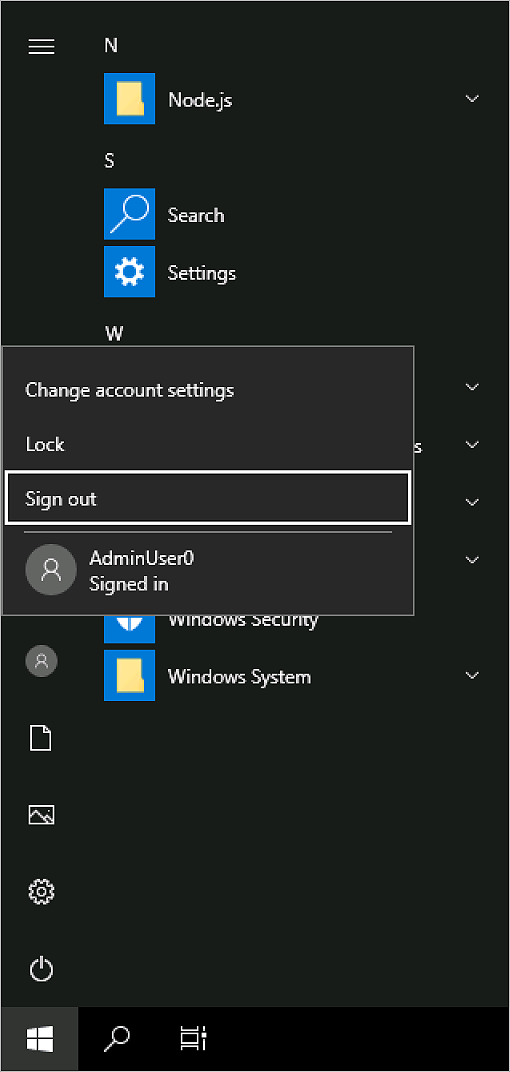Open the Documents icon in sidebar
The width and height of the screenshot is (510, 1072).
tap(41, 738)
